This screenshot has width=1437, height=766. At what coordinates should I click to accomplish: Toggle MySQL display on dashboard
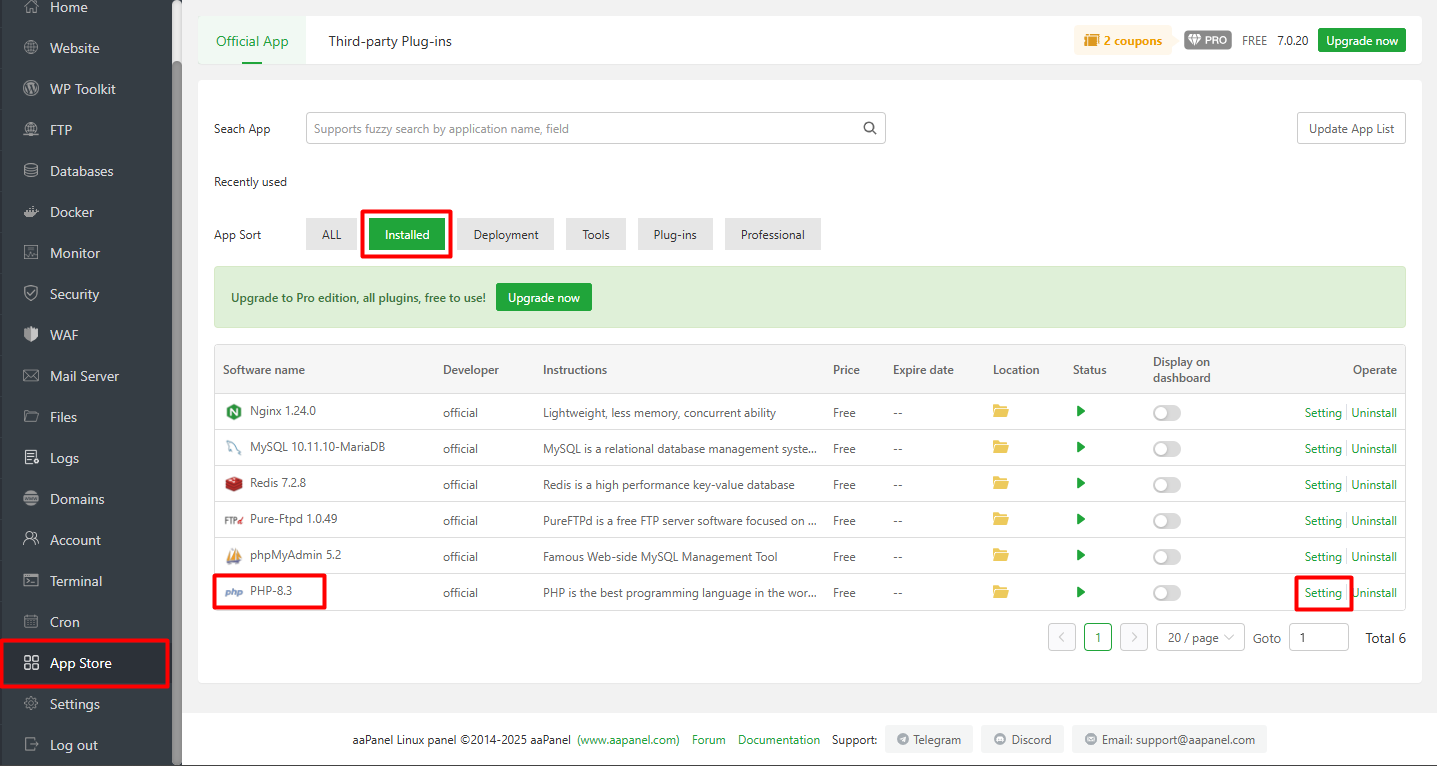(1167, 449)
